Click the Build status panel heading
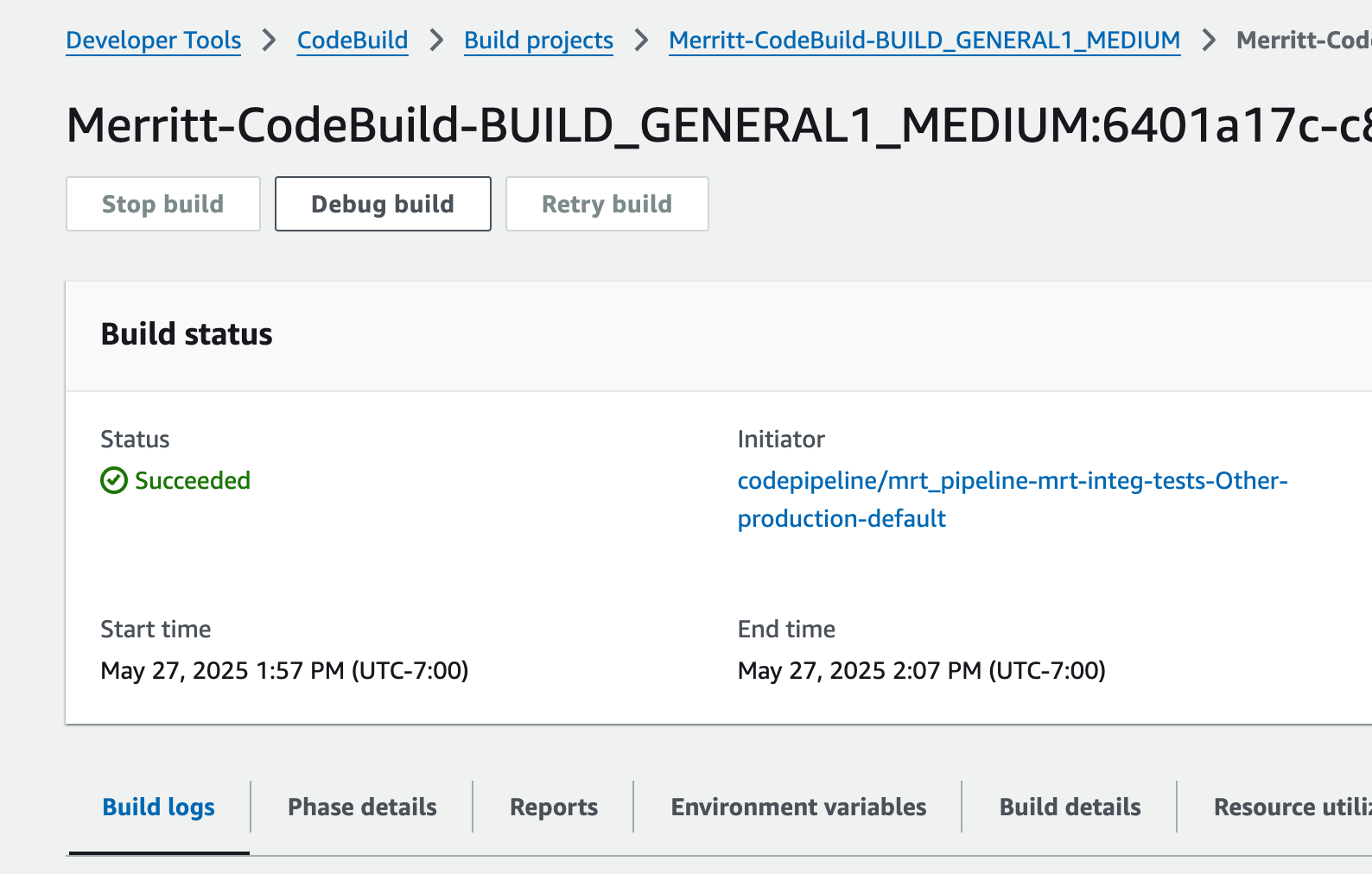Image resolution: width=1372 pixels, height=874 pixels. click(x=187, y=334)
